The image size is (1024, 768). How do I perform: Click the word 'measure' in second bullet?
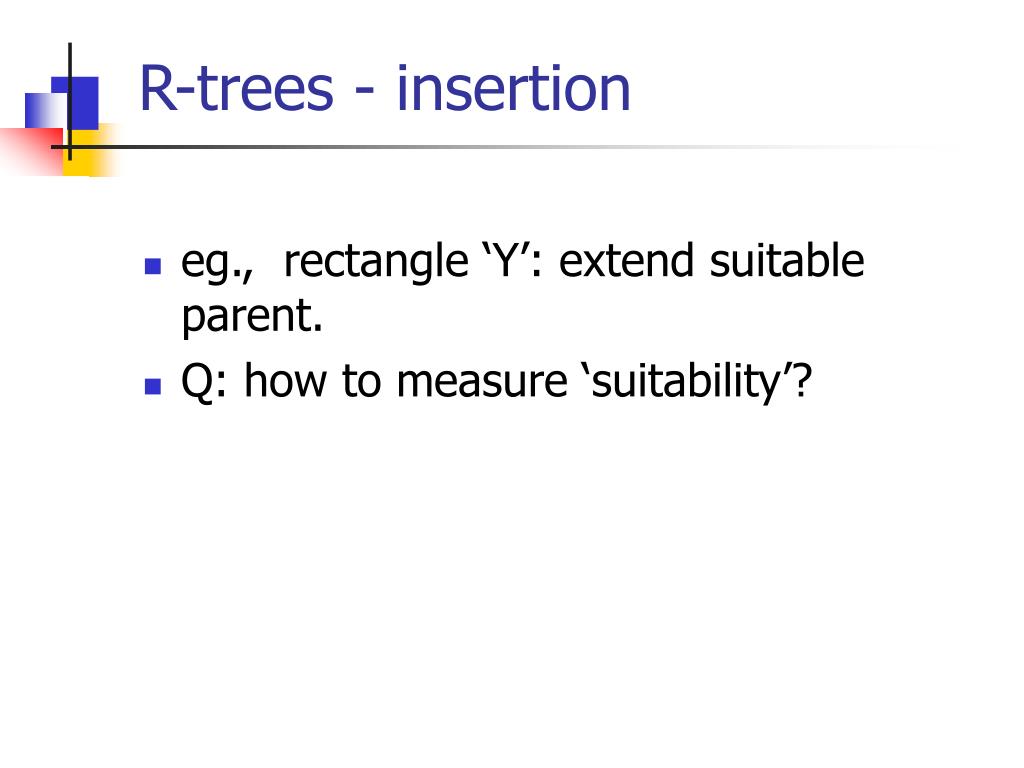tap(482, 382)
